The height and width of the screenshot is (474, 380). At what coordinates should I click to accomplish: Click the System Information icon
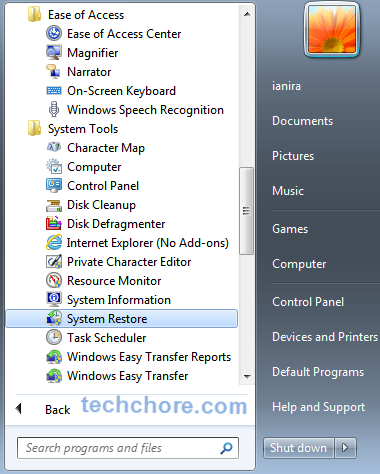[54, 300]
